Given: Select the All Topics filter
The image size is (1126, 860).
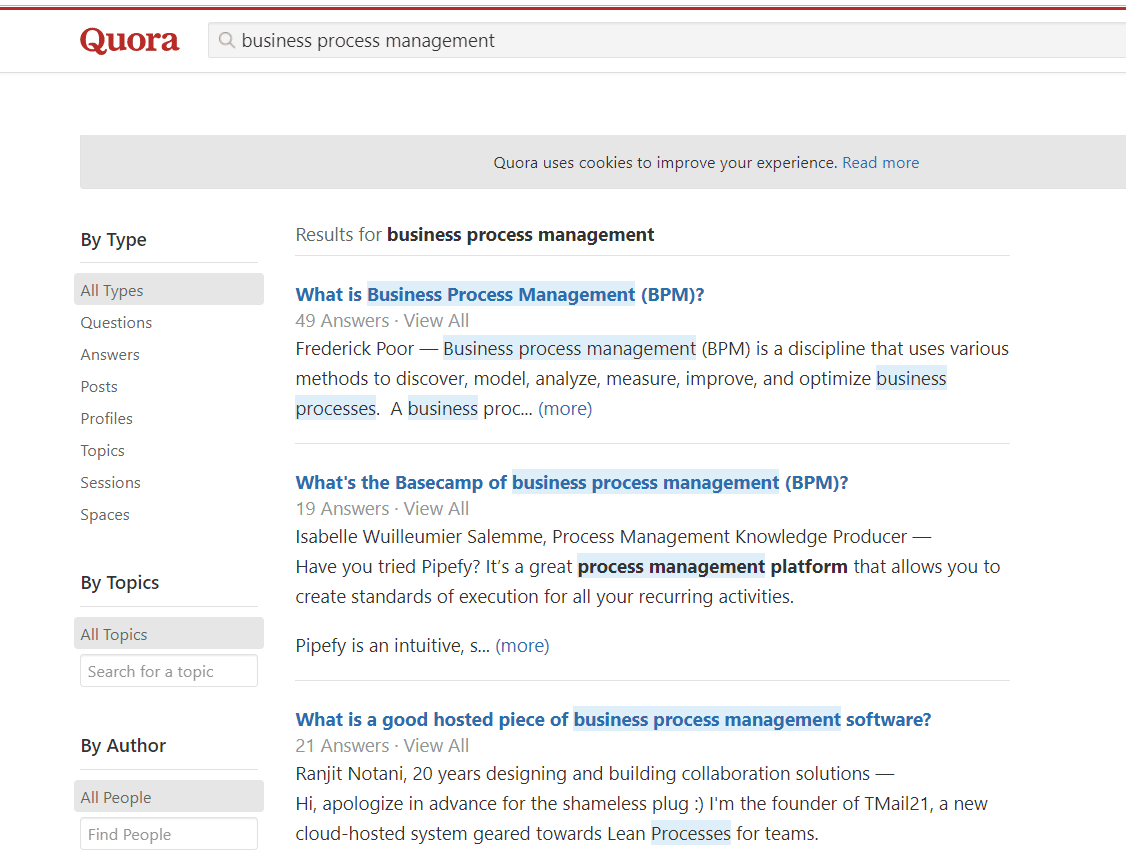Looking at the screenshot, I should (x=169, y=634).
